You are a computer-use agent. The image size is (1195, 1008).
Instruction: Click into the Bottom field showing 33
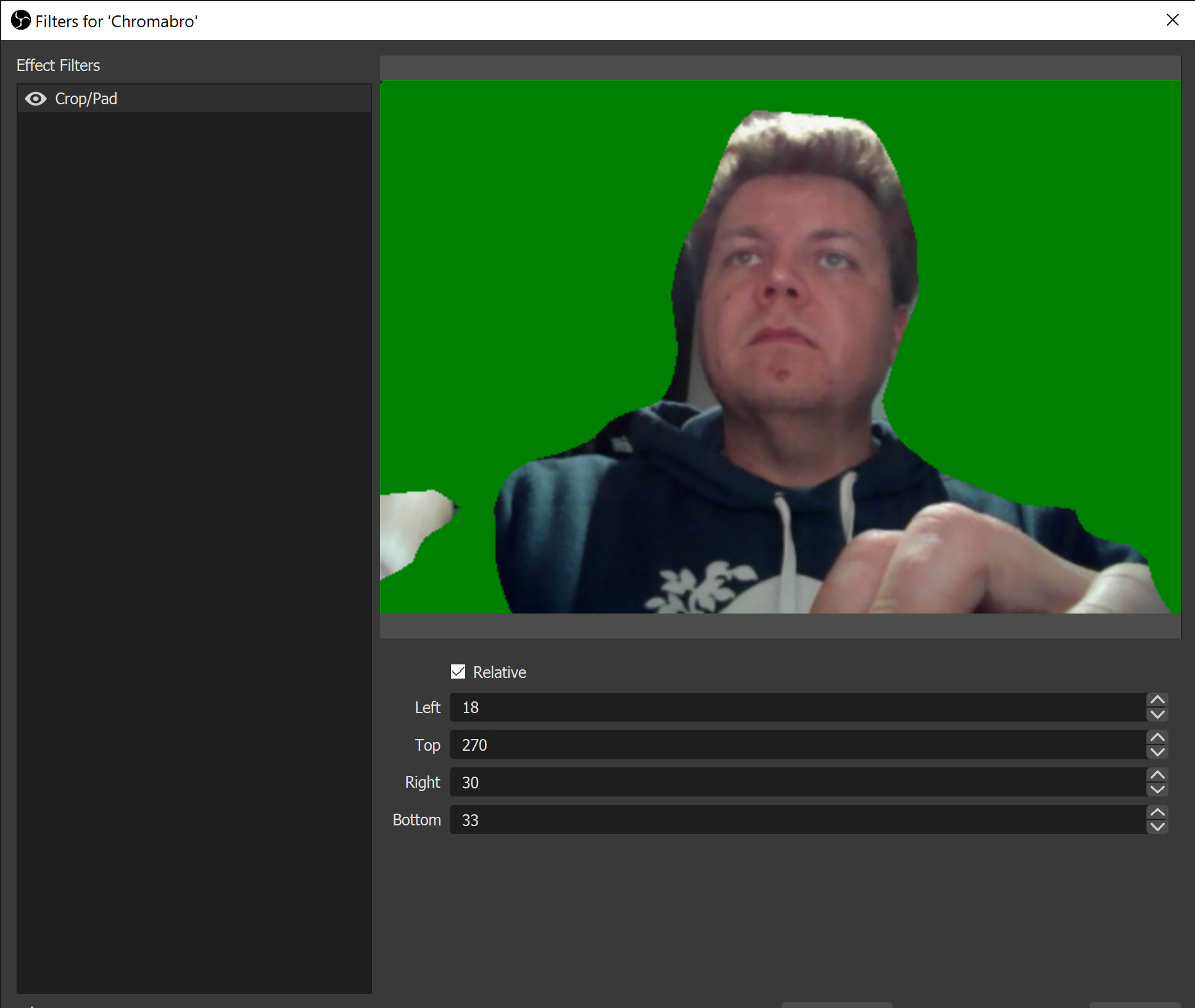[x=796, y=820]
